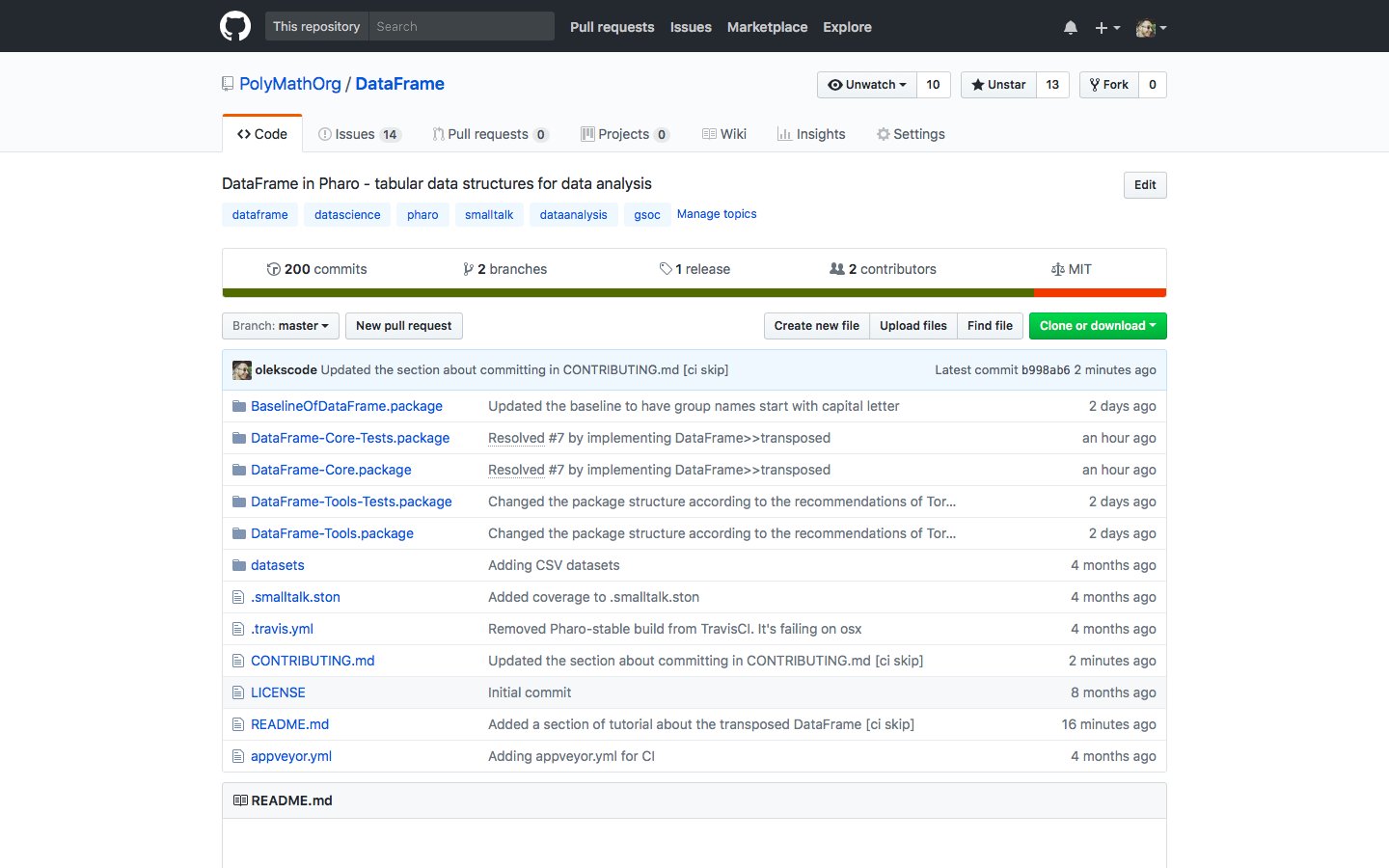Screen dimensions: 1389x868
Task: Click the branches git-branch icon
Action: pyautogui.click(x=468, y=269)
